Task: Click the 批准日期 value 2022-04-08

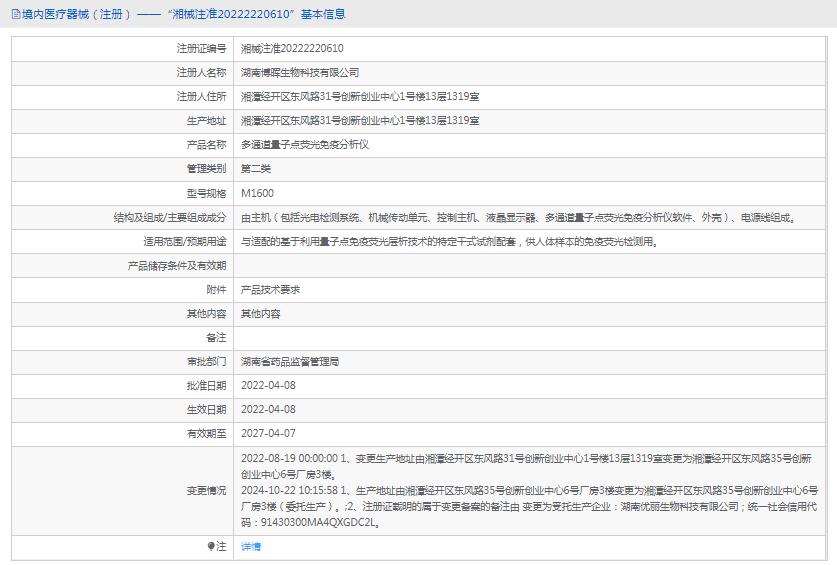Action: pos(268,386)
